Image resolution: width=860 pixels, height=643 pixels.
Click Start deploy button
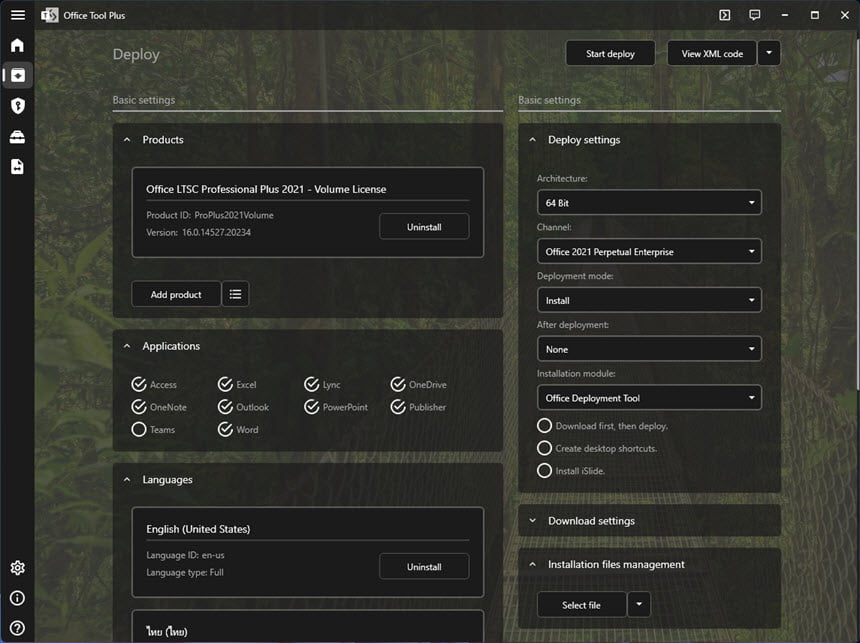tap(610, 53)
